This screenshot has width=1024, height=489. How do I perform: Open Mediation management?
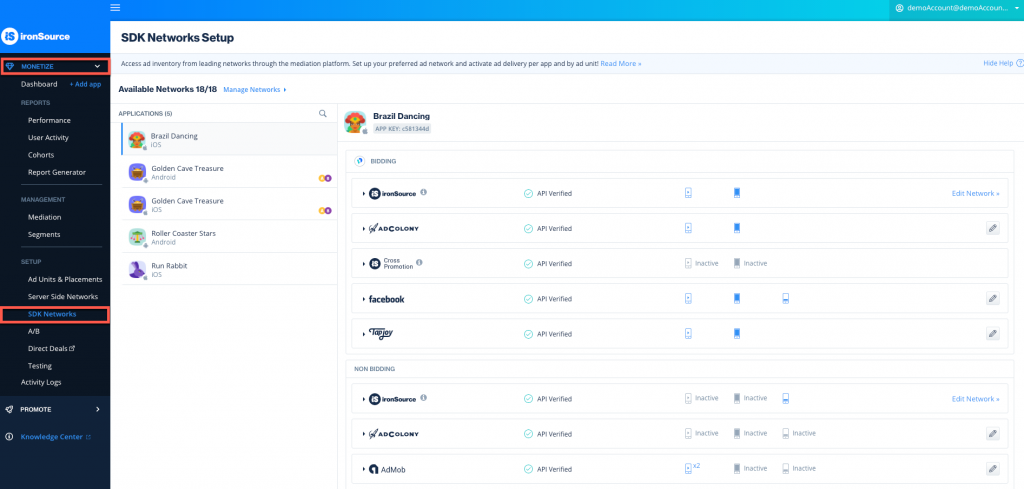tap(44, 217)
